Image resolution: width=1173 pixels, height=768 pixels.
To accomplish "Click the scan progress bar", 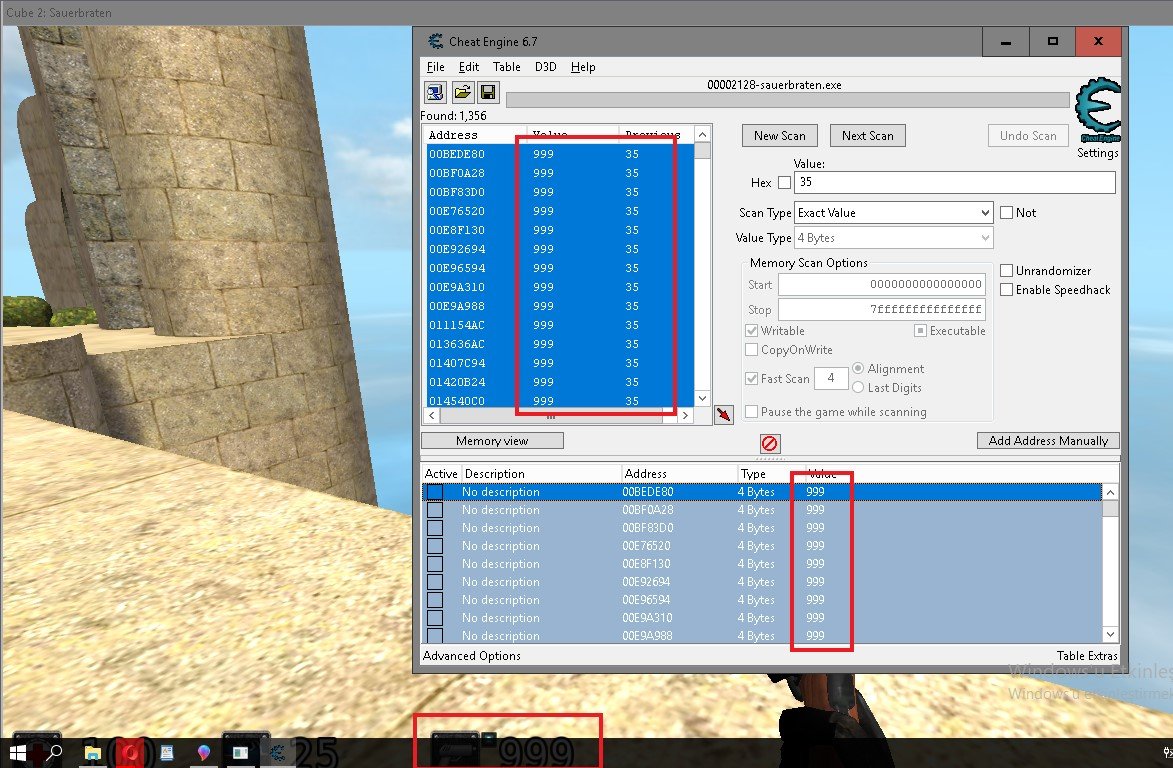I will [x=788, y=100].
